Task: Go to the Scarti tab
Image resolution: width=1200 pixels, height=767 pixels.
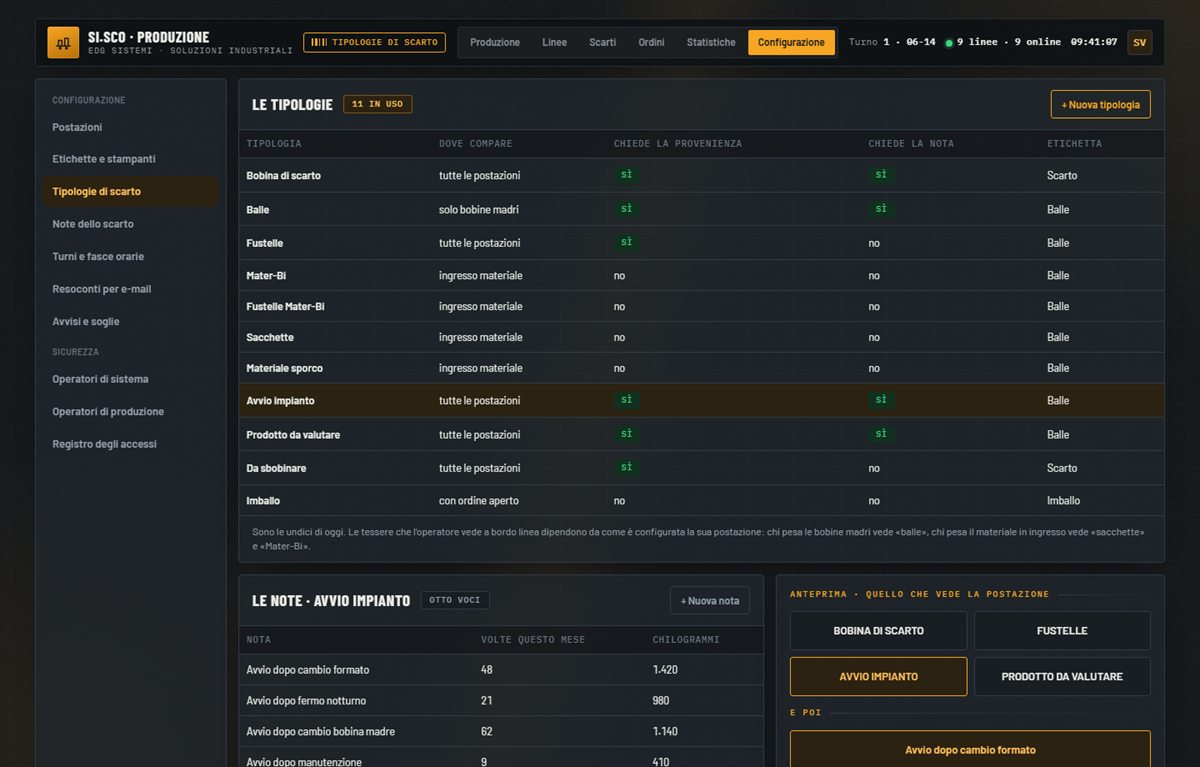Action: pos(602,42)
